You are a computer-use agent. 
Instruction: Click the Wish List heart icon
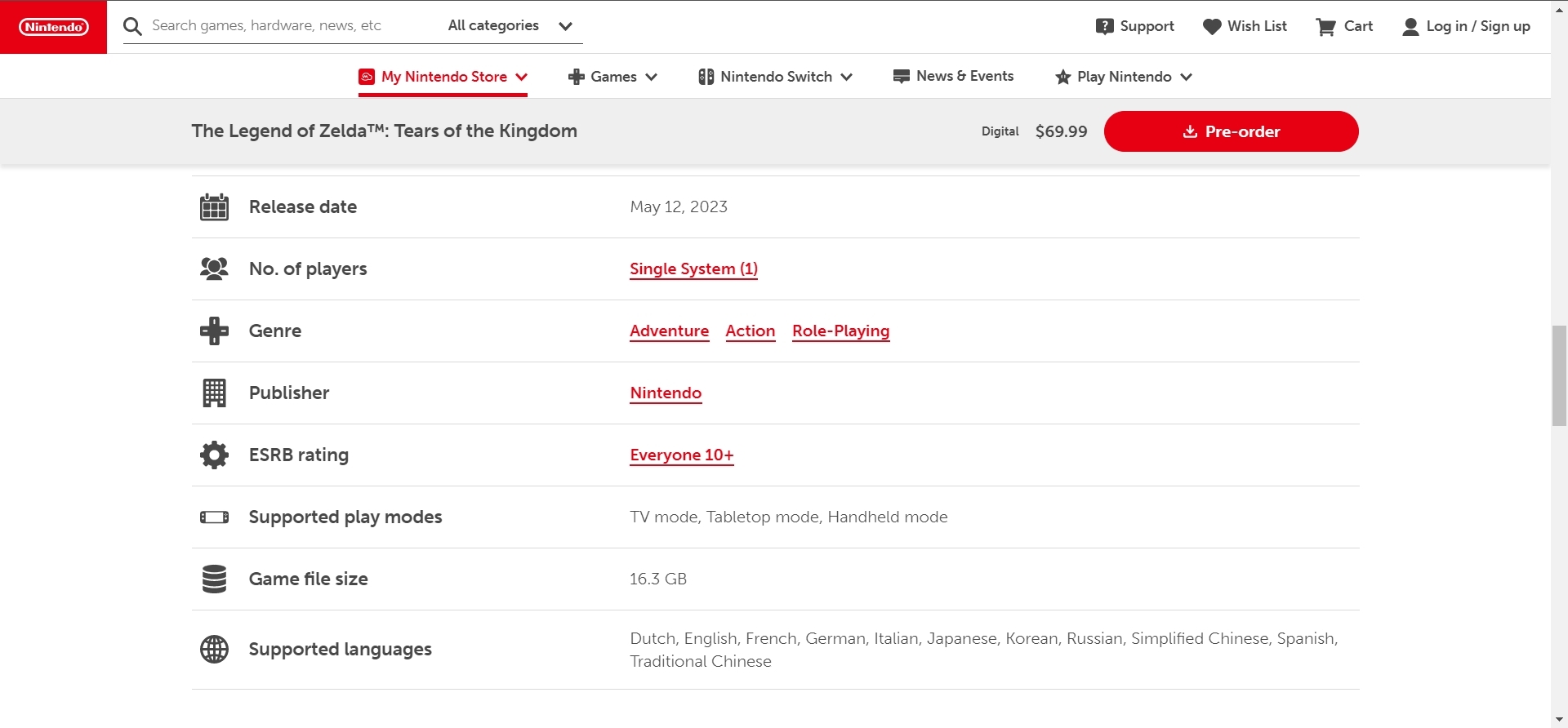click(1212, 26)
